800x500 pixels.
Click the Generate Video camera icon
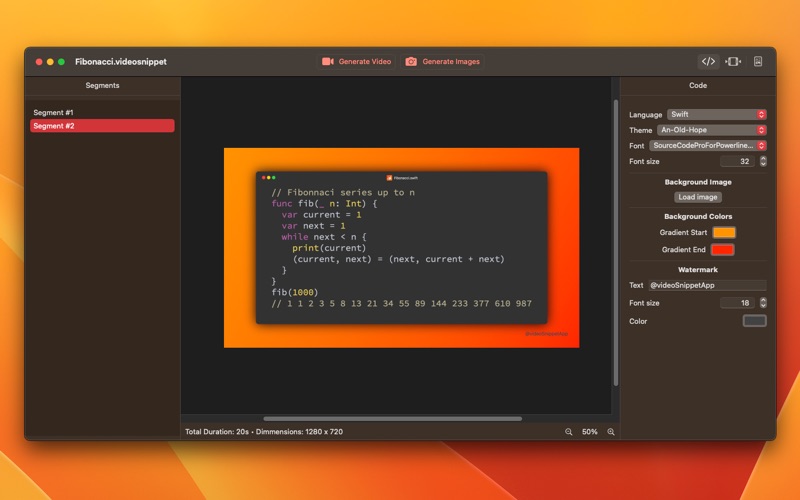point(328,62)
